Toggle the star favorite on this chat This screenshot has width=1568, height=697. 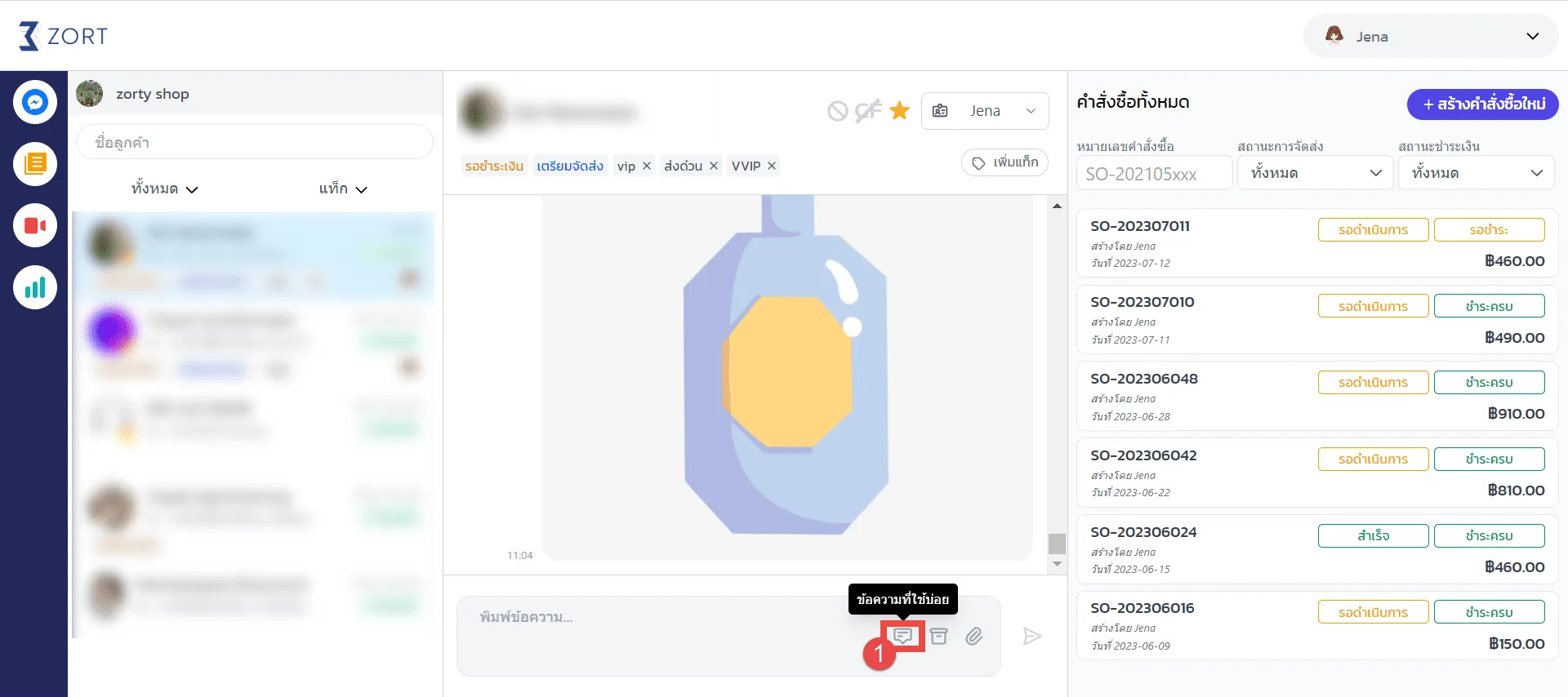click(x=899, y=111)
